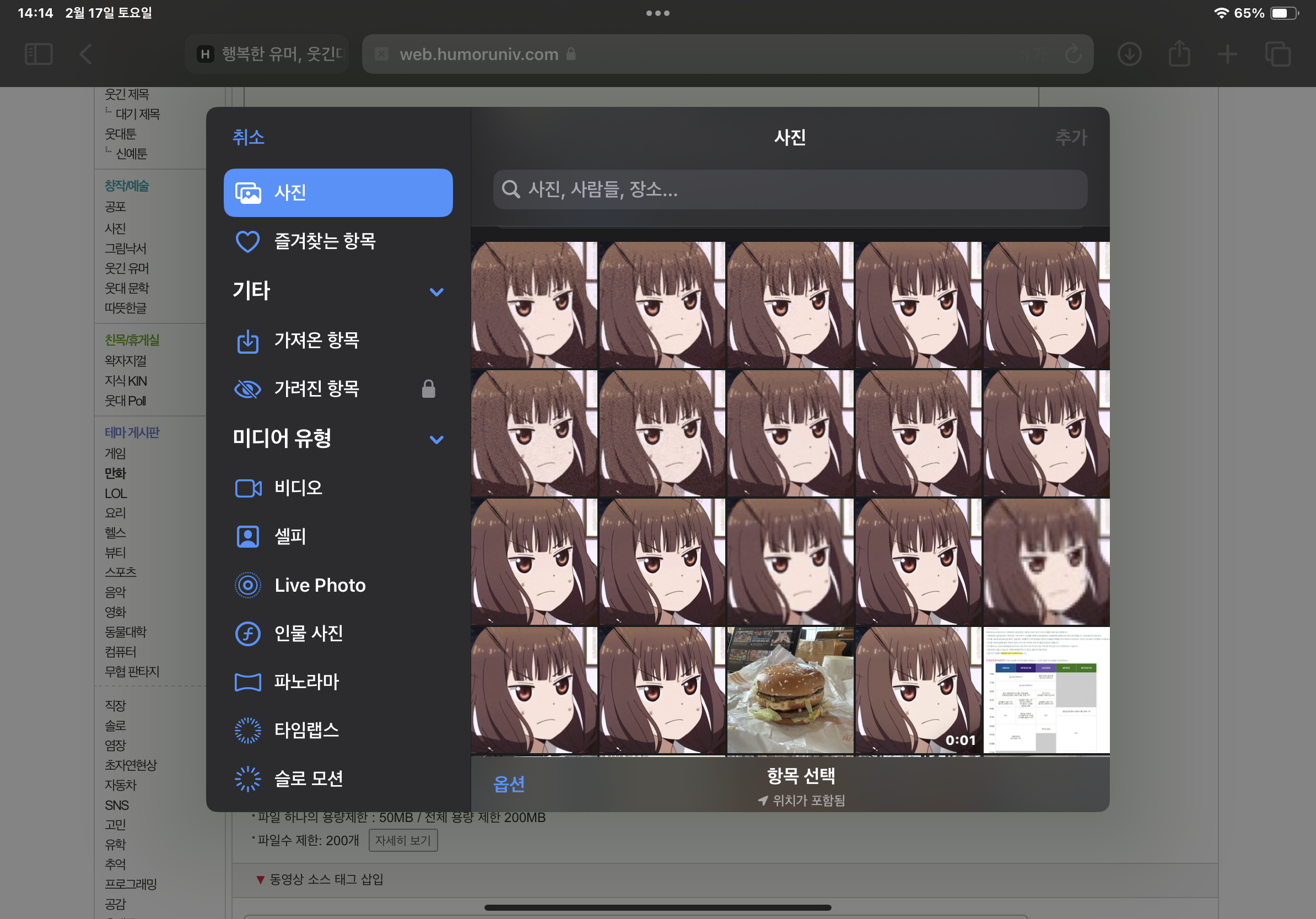The height and width of the screenshot is (919, 1316).
Task: Open the Panorama (파노라마) category
Action: 306,682
